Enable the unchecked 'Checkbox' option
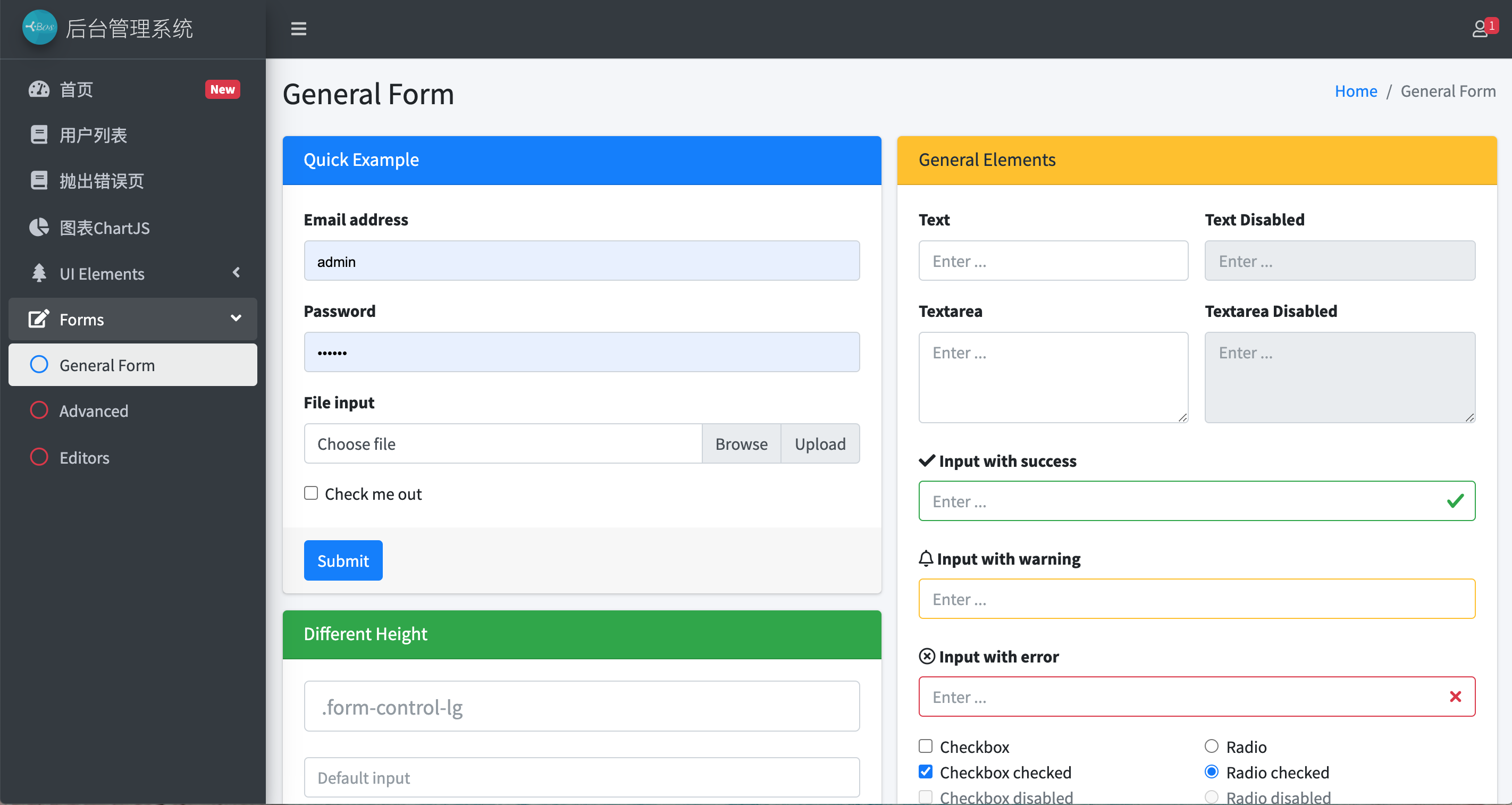The width and height of the screenshot is (1512, 805). pyautogui.click(x=926, y=747)
